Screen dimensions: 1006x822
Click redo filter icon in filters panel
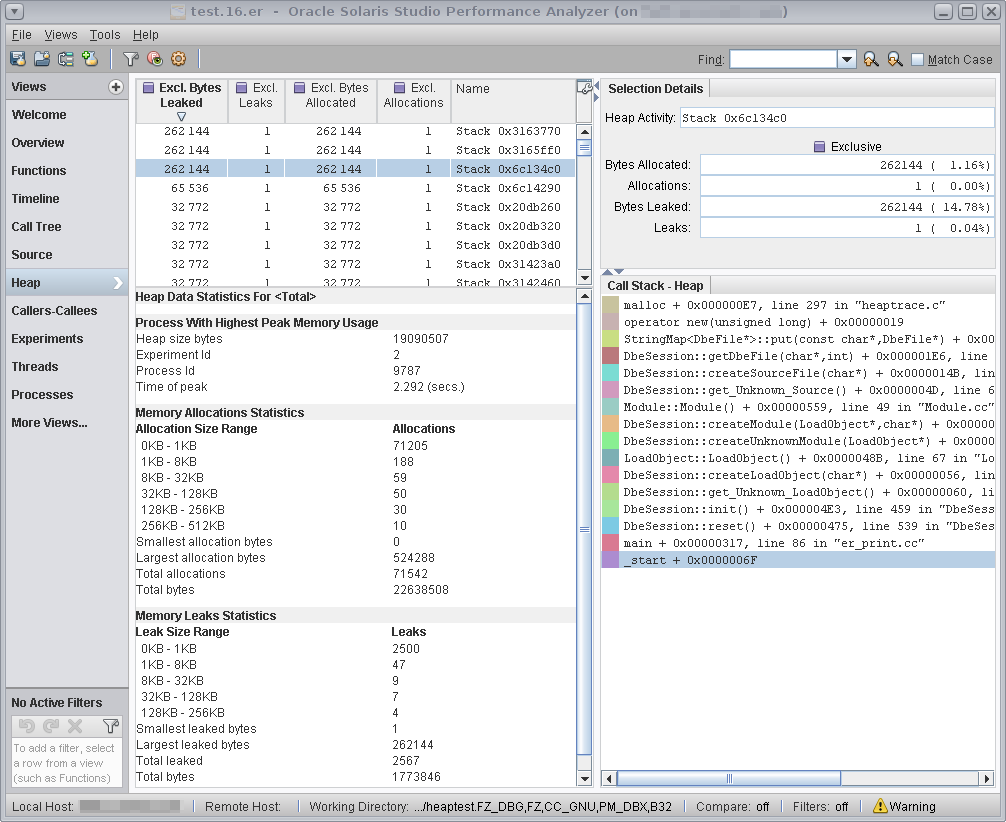pos(51,726)
